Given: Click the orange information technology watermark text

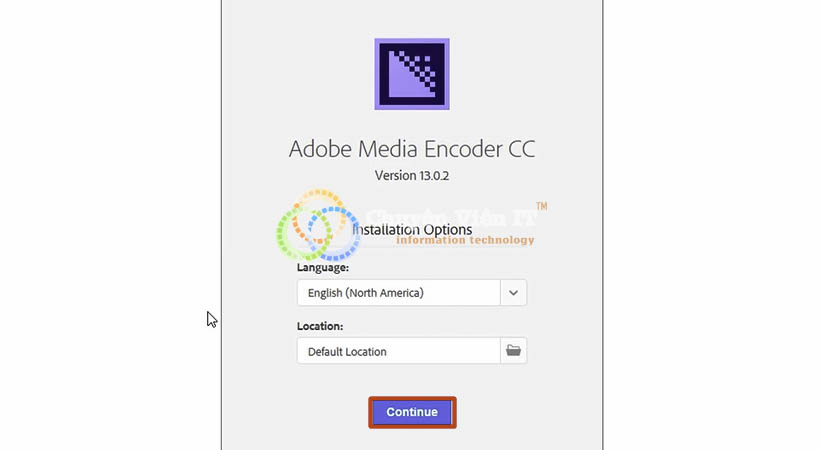Looking at the screenshot, I should (x=465, y=240).
